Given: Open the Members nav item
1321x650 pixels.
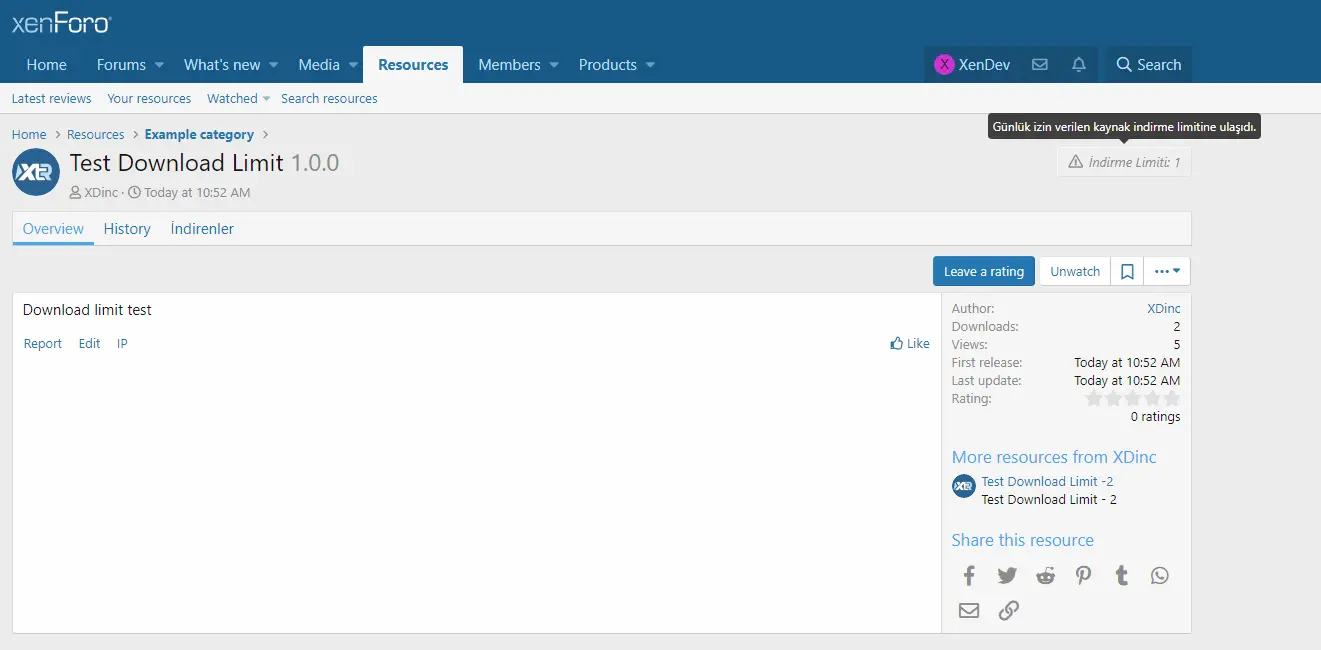Looking at the screenshot, I should (509, 65).
